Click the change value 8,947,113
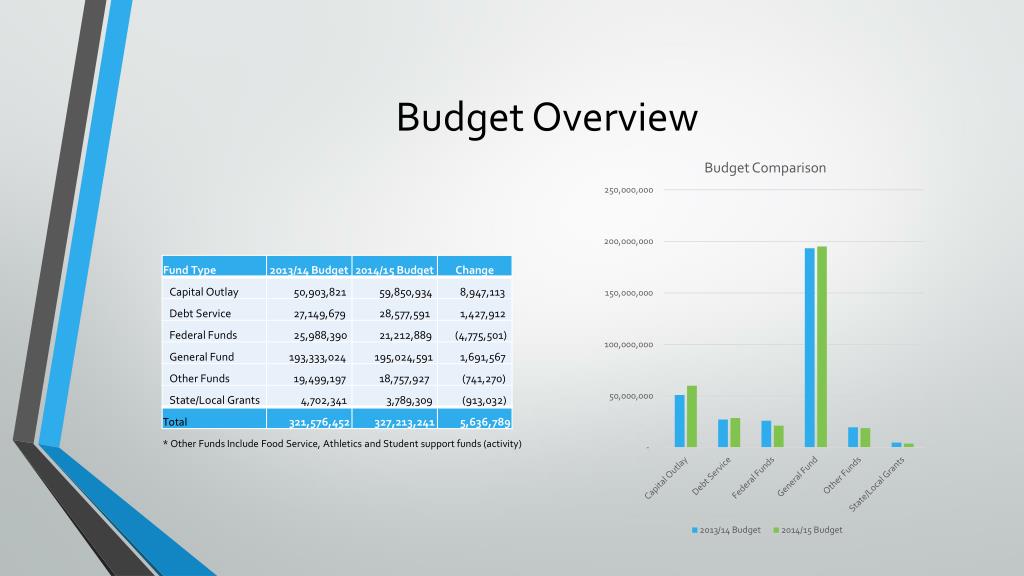Image resolution: width=1024 pixels, height=576 pixels. [483, 293]
